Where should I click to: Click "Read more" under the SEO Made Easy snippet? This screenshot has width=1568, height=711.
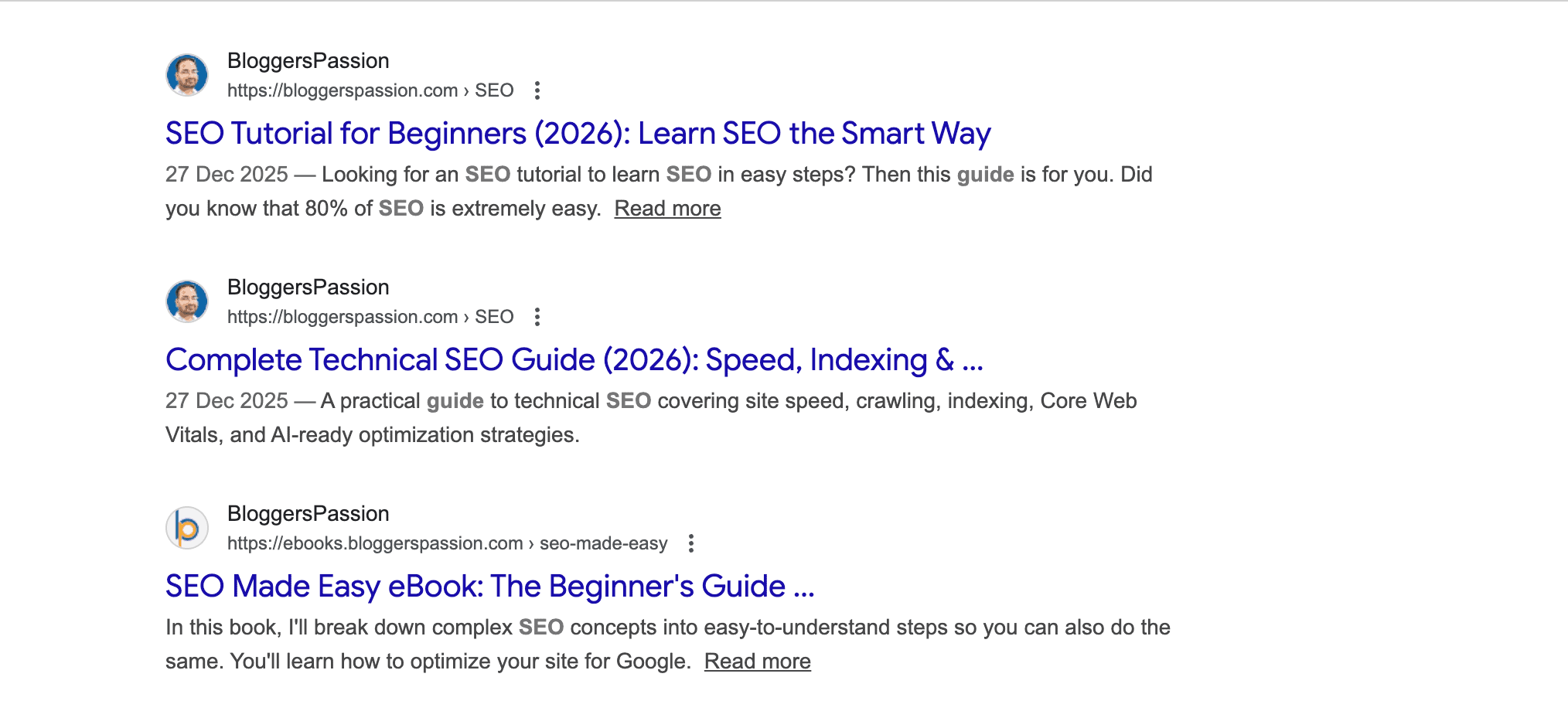(757, 661)
